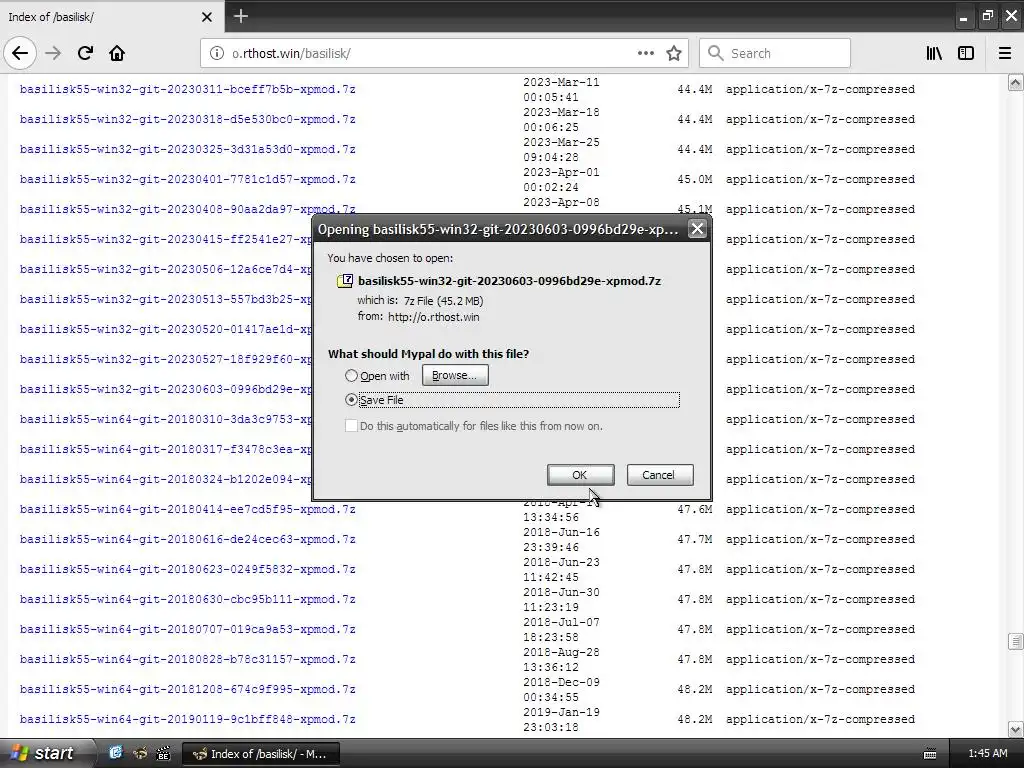Click the dialog filename basilisk55-win32-git-20230603 text
Image resolution: width=1024 pixels, height=768 pixels.
coord(509,281)
